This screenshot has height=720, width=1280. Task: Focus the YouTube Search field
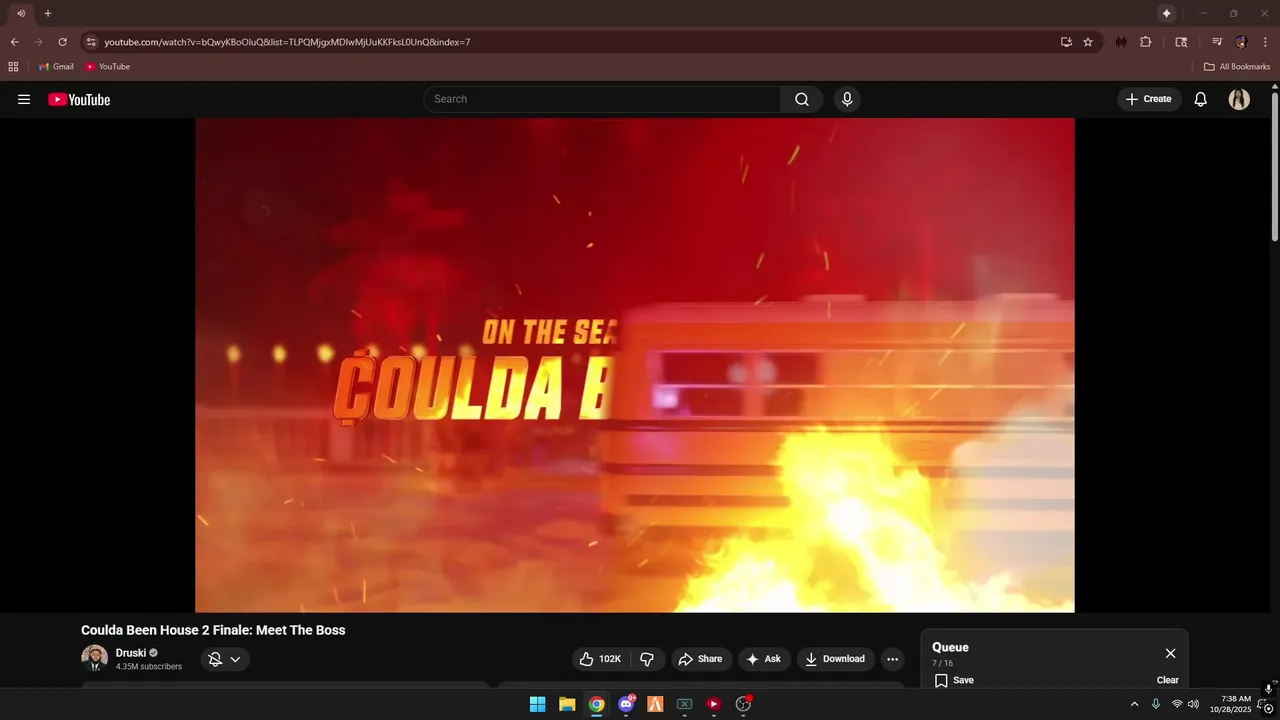pos(603,99)
